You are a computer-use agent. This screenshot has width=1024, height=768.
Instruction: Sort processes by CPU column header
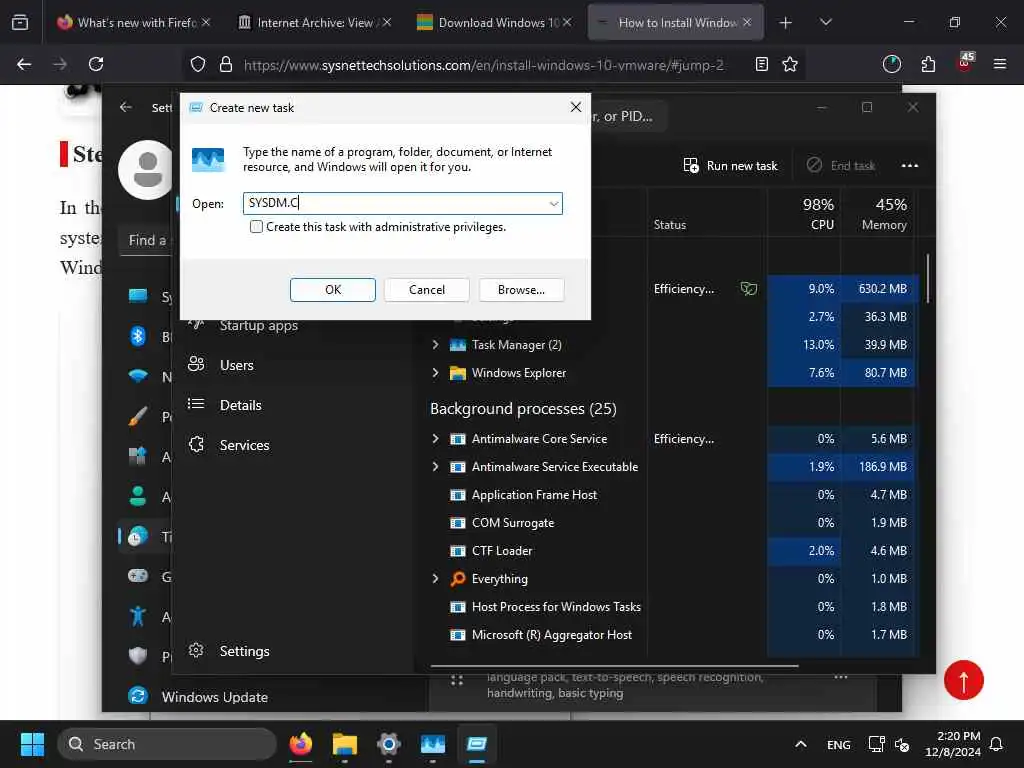pyautogui.click(x=805, y=214)
